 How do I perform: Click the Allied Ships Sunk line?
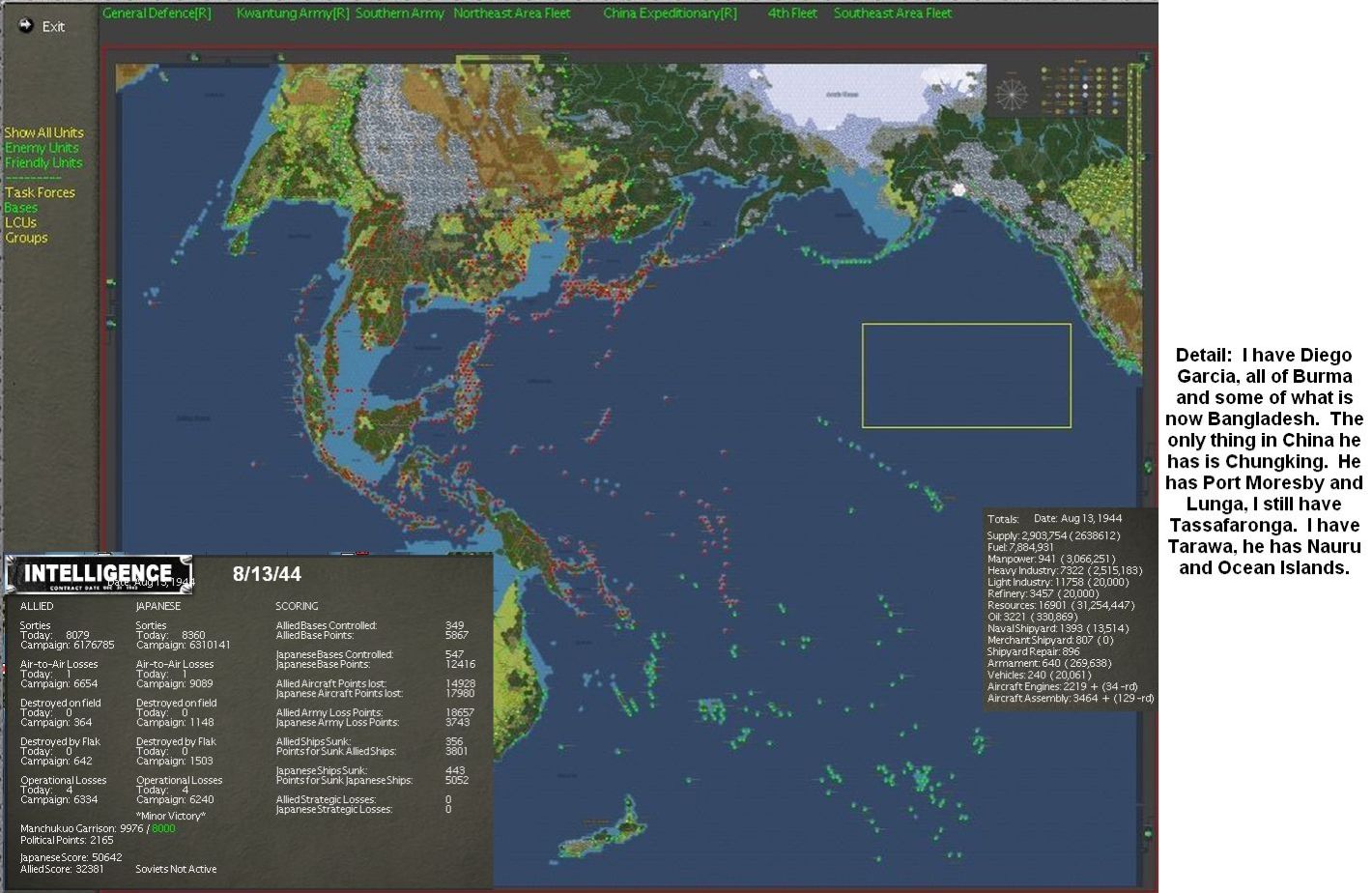[369, 741]
